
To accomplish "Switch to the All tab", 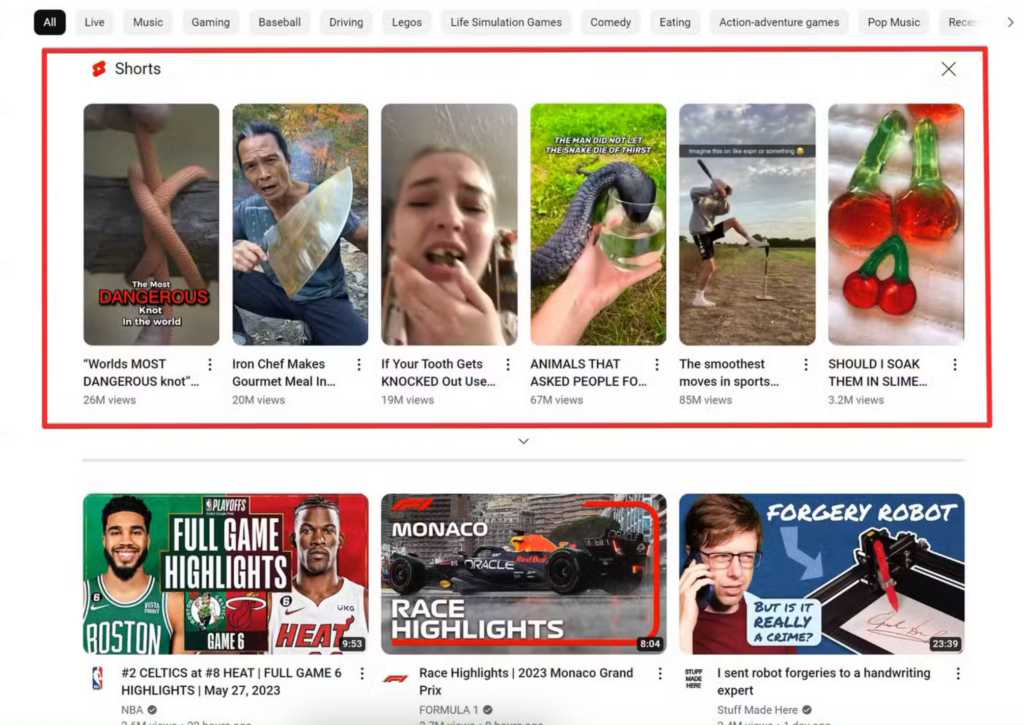I will tap(49, 21).
